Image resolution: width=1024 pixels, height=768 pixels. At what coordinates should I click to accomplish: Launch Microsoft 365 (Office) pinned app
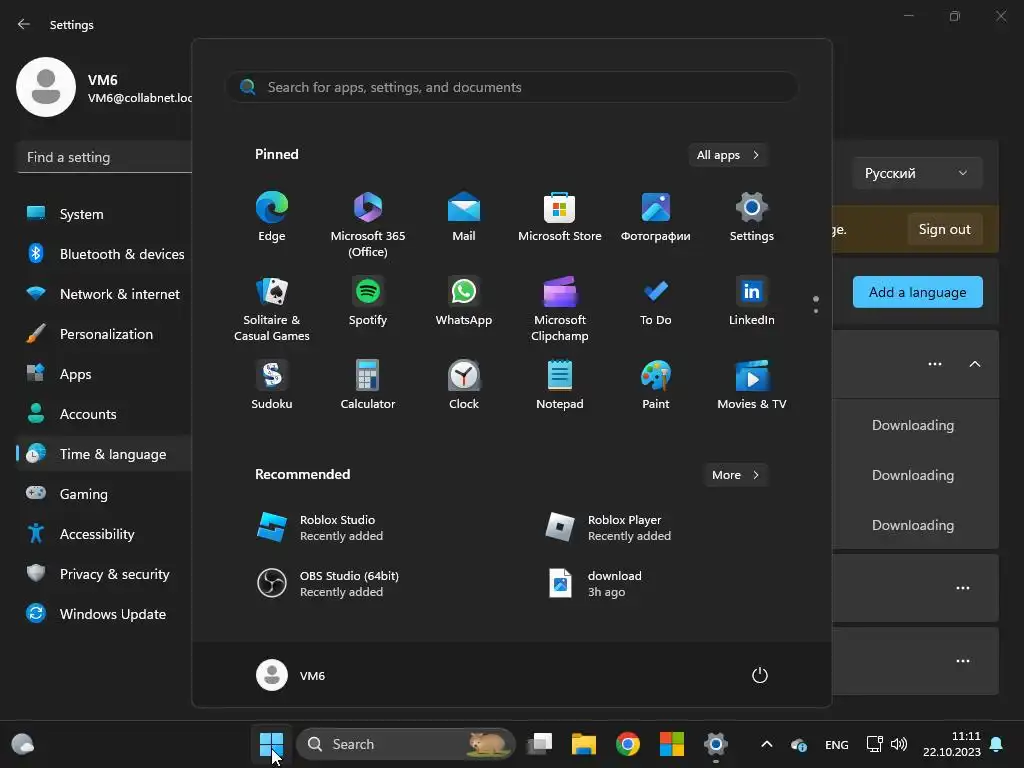(368, 225)
